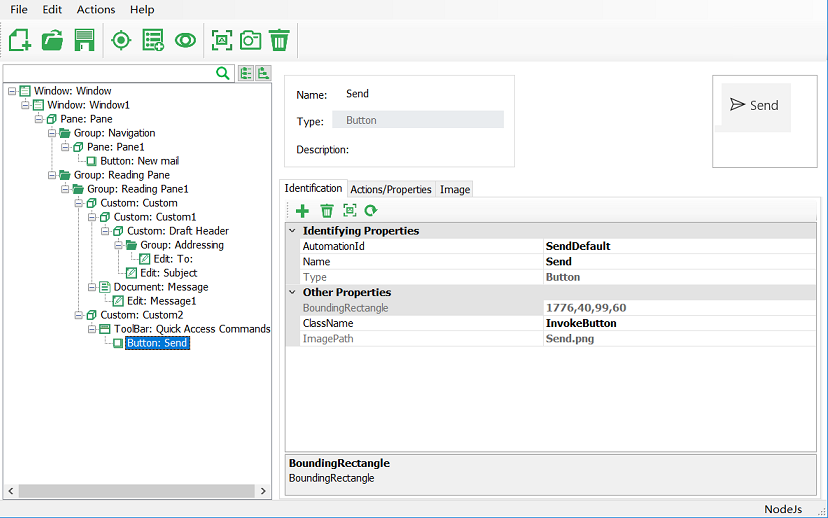Click the circular refresh icon above properties grid
The image size is (828, 518).
[x=371, y=210]
